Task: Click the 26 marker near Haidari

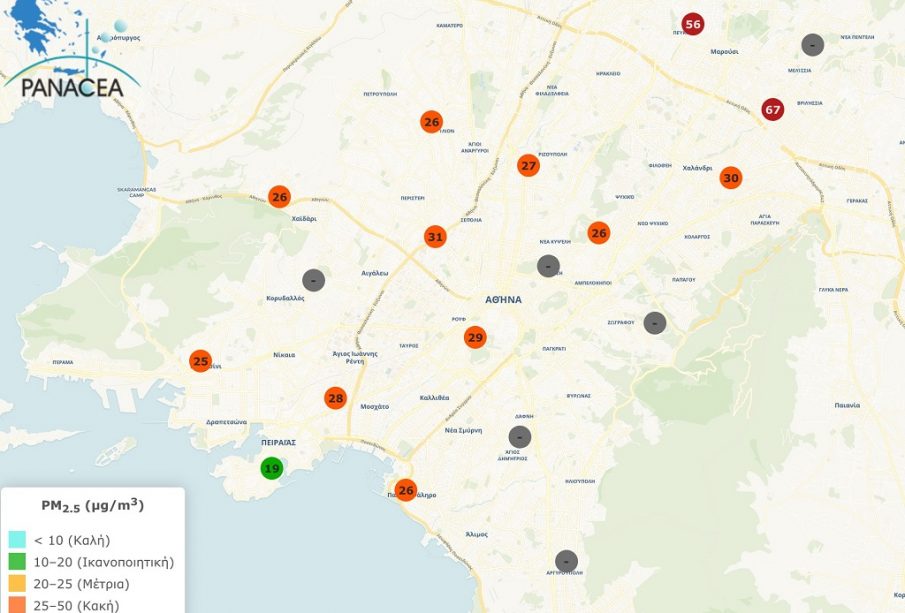Action: (x=279, y=197)
